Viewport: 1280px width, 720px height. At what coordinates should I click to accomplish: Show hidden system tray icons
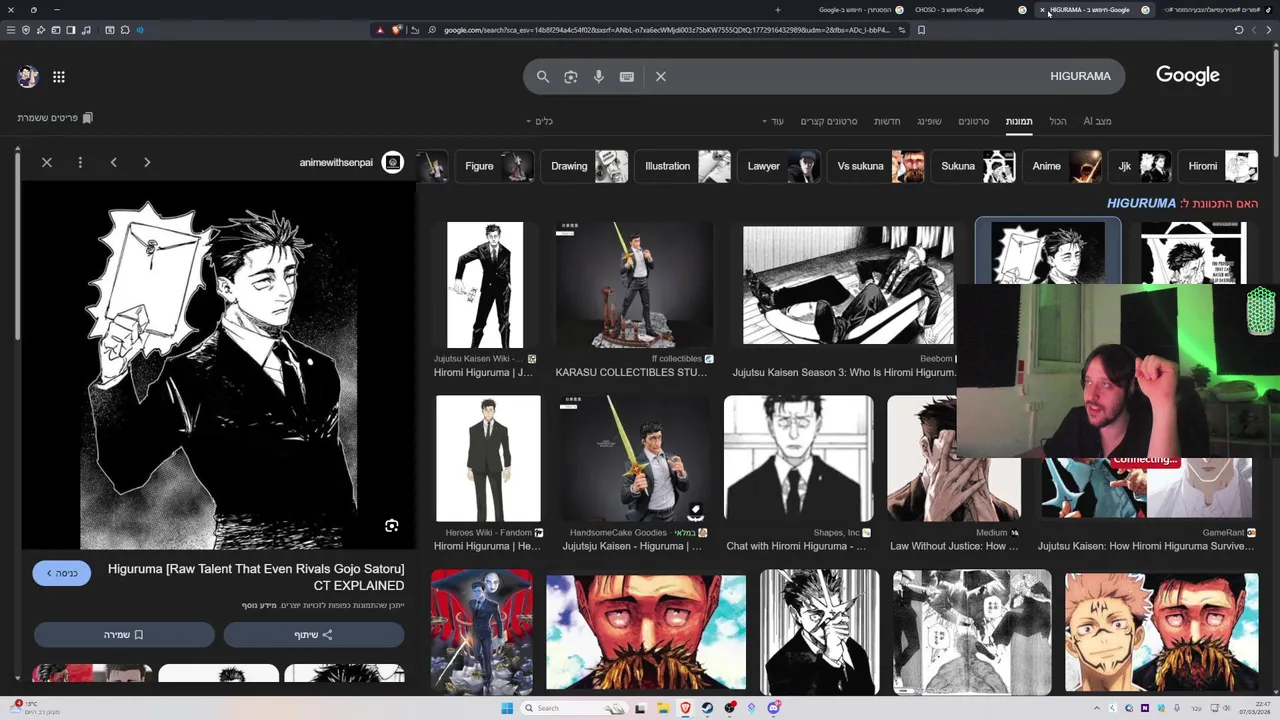1097,708
